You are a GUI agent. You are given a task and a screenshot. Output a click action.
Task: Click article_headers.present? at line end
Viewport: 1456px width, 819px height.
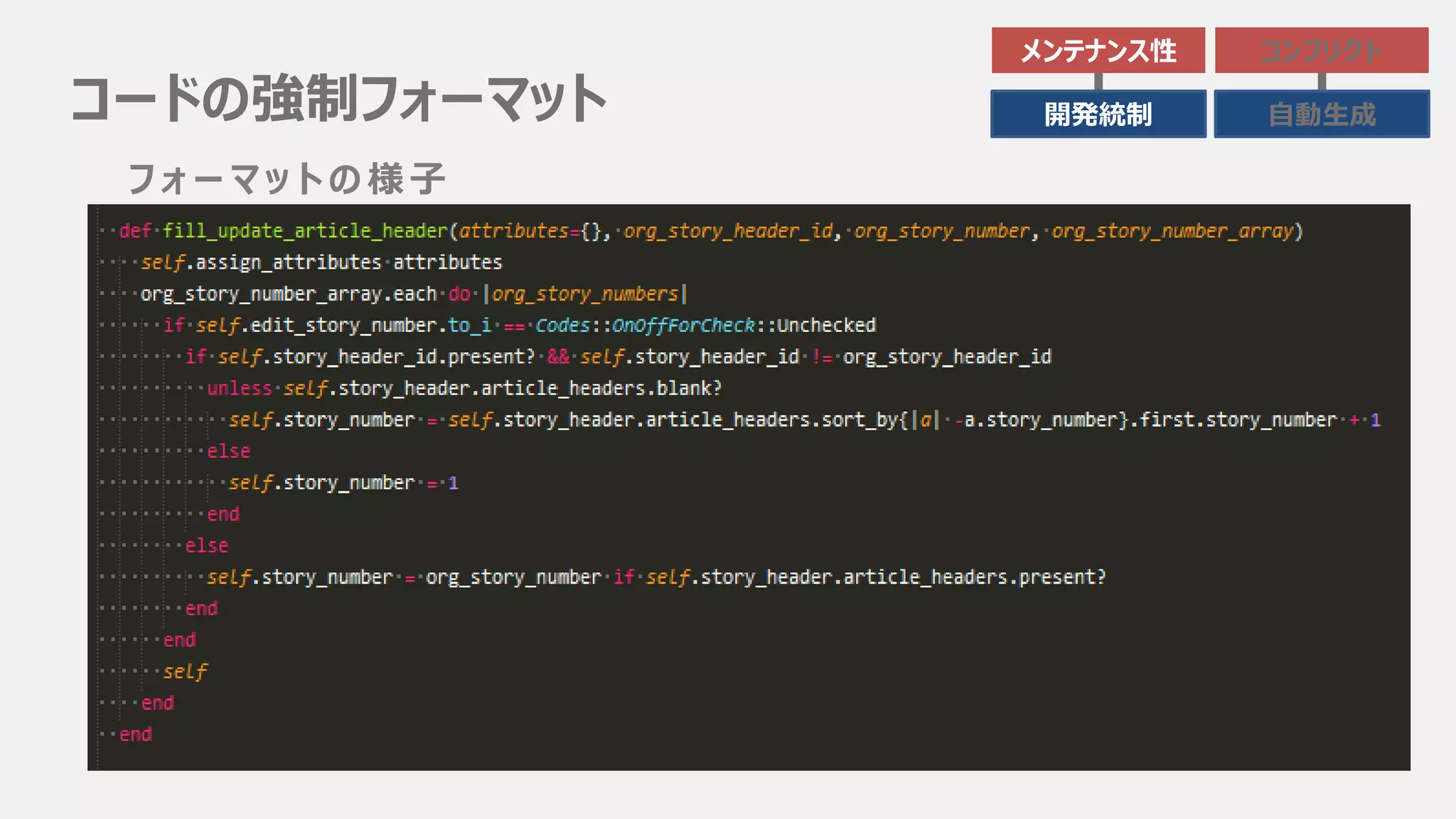coord(975,577)
